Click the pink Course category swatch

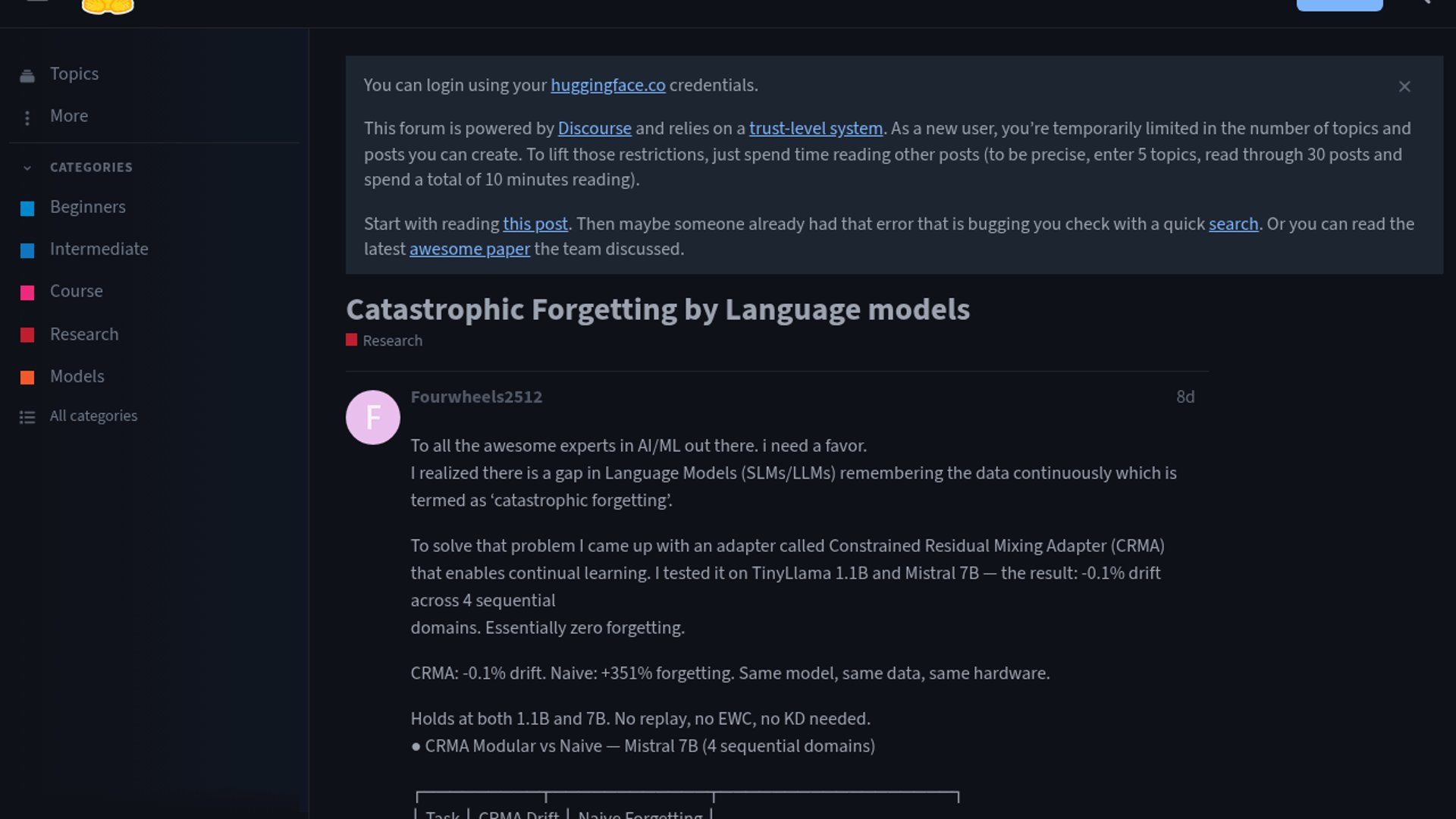click(x=27, y=293)
